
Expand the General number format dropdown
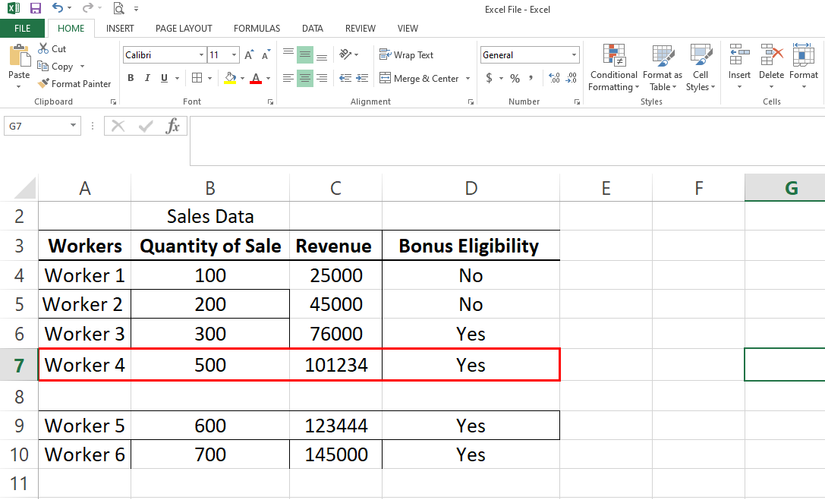point(574,55)
